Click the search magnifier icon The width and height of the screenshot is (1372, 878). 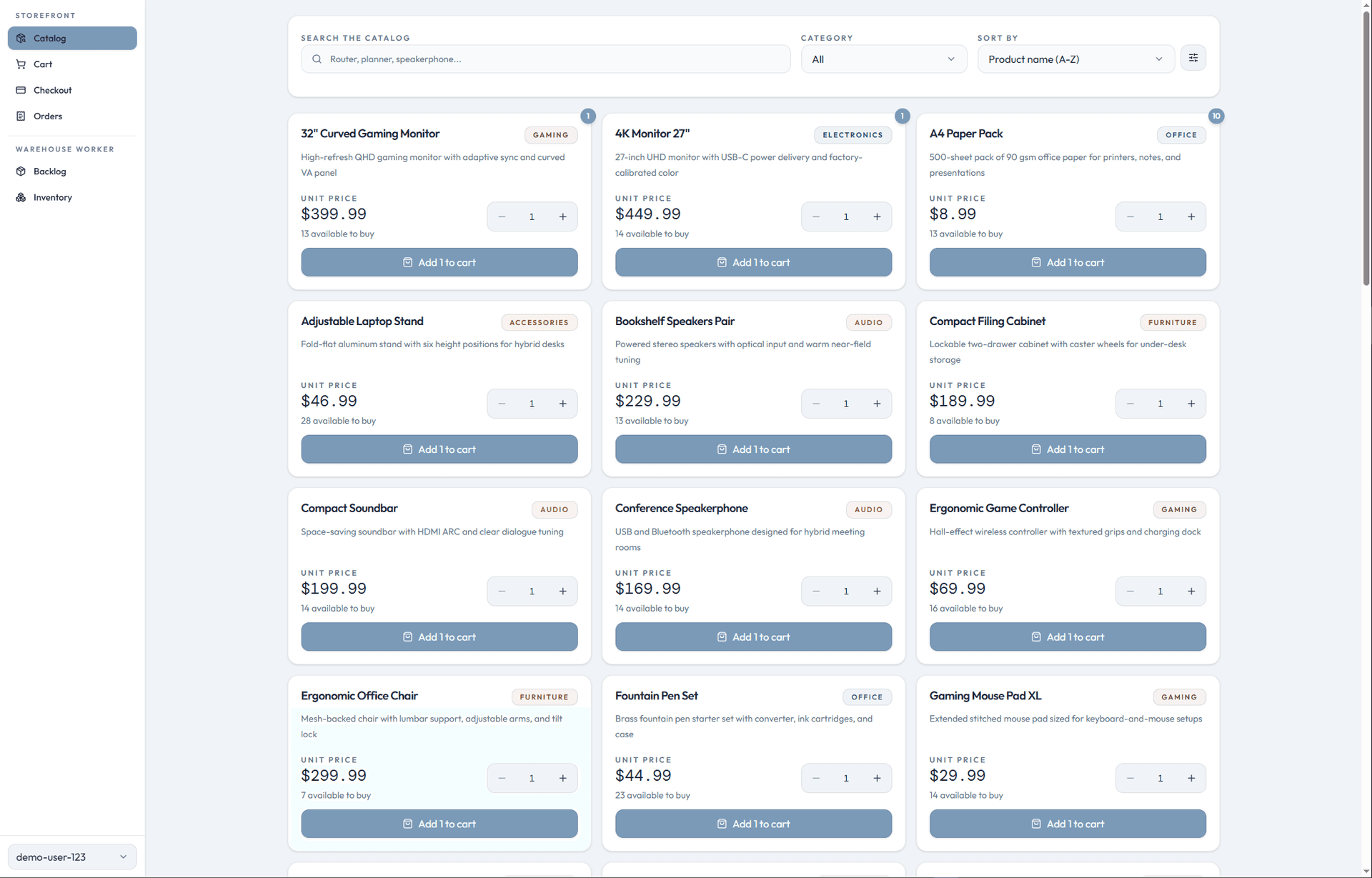[x=317, y=59]
